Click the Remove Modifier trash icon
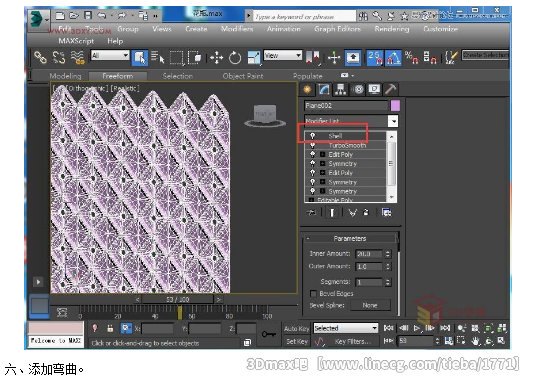Image resolution: width=559 pixels, height=383 pixels. pos(366,213)
